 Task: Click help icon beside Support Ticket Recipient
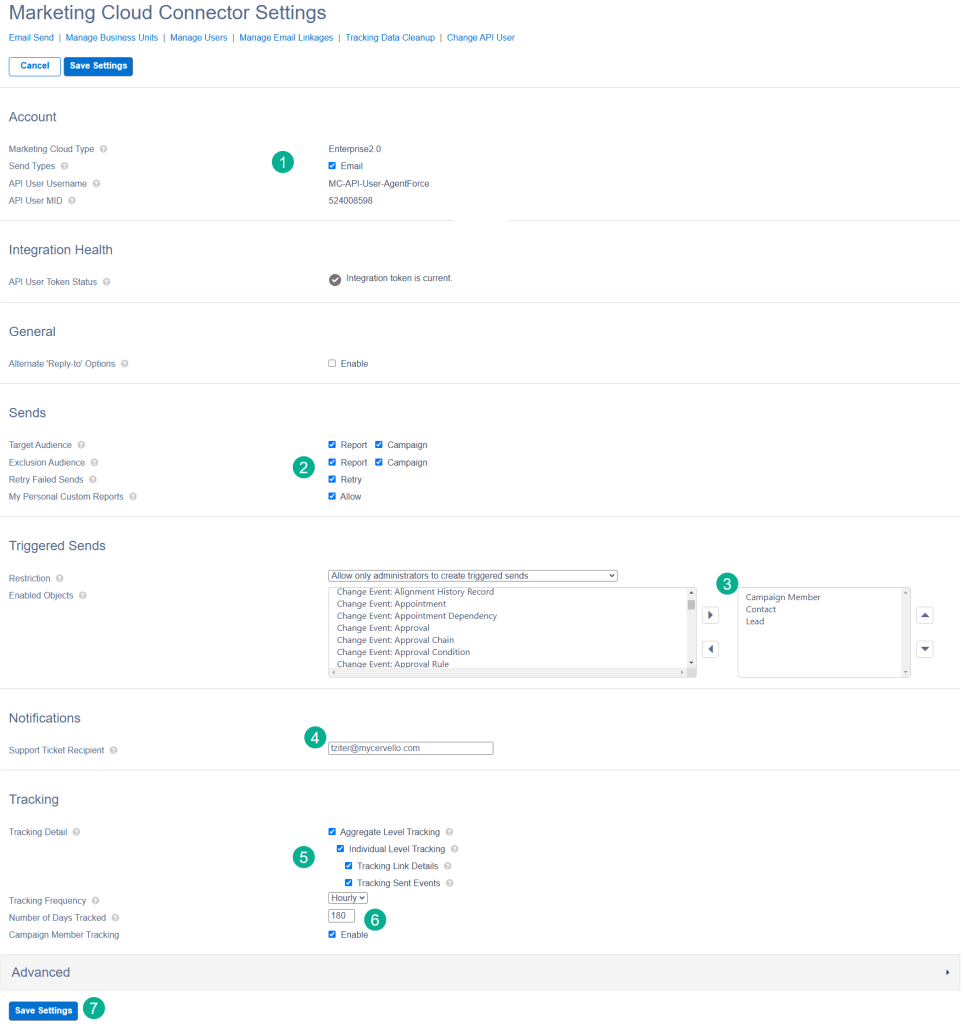point(114,750)
